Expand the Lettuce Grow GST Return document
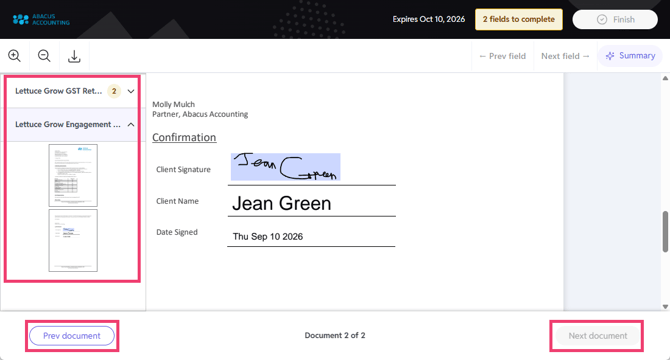The height and width of the screenshot is (360, 670). (131, 91)
